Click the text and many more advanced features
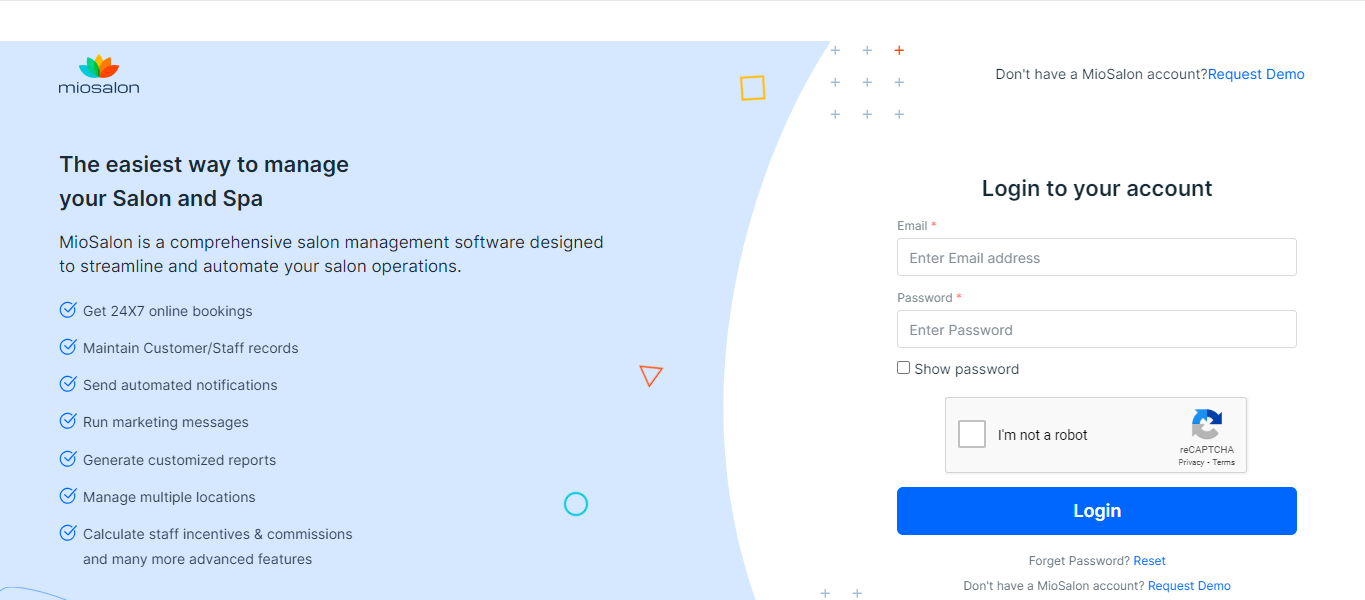 point(197,559)
